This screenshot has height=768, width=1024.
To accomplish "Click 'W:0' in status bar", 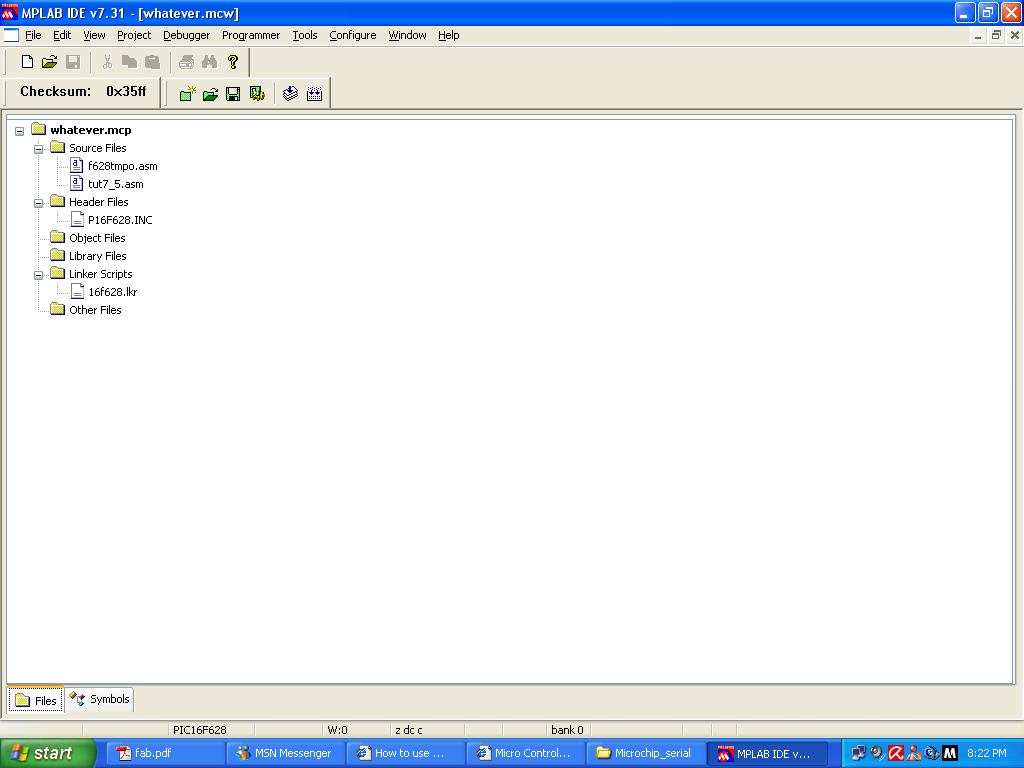I will pyautogui.click(x=337, y=730).
